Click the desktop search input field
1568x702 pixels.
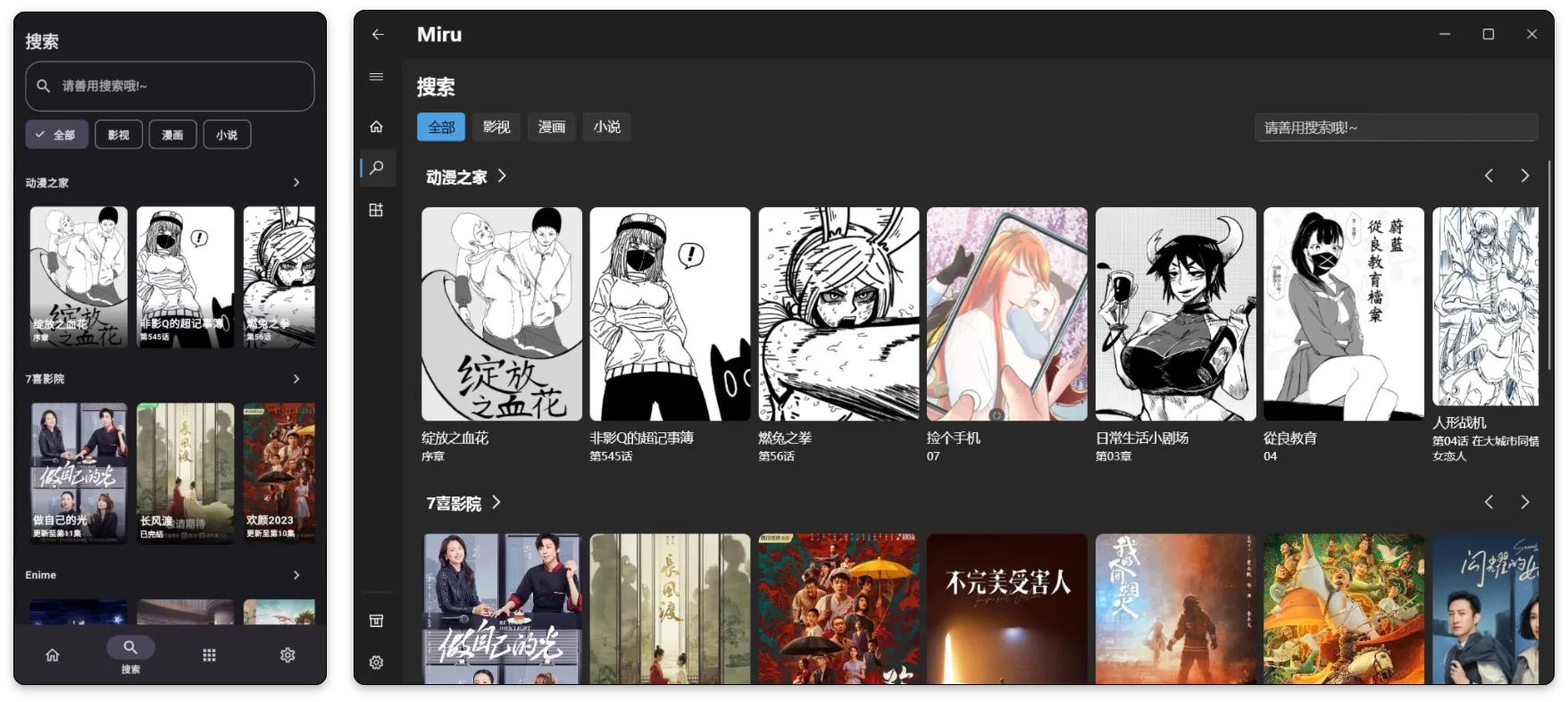[1395, 128]
